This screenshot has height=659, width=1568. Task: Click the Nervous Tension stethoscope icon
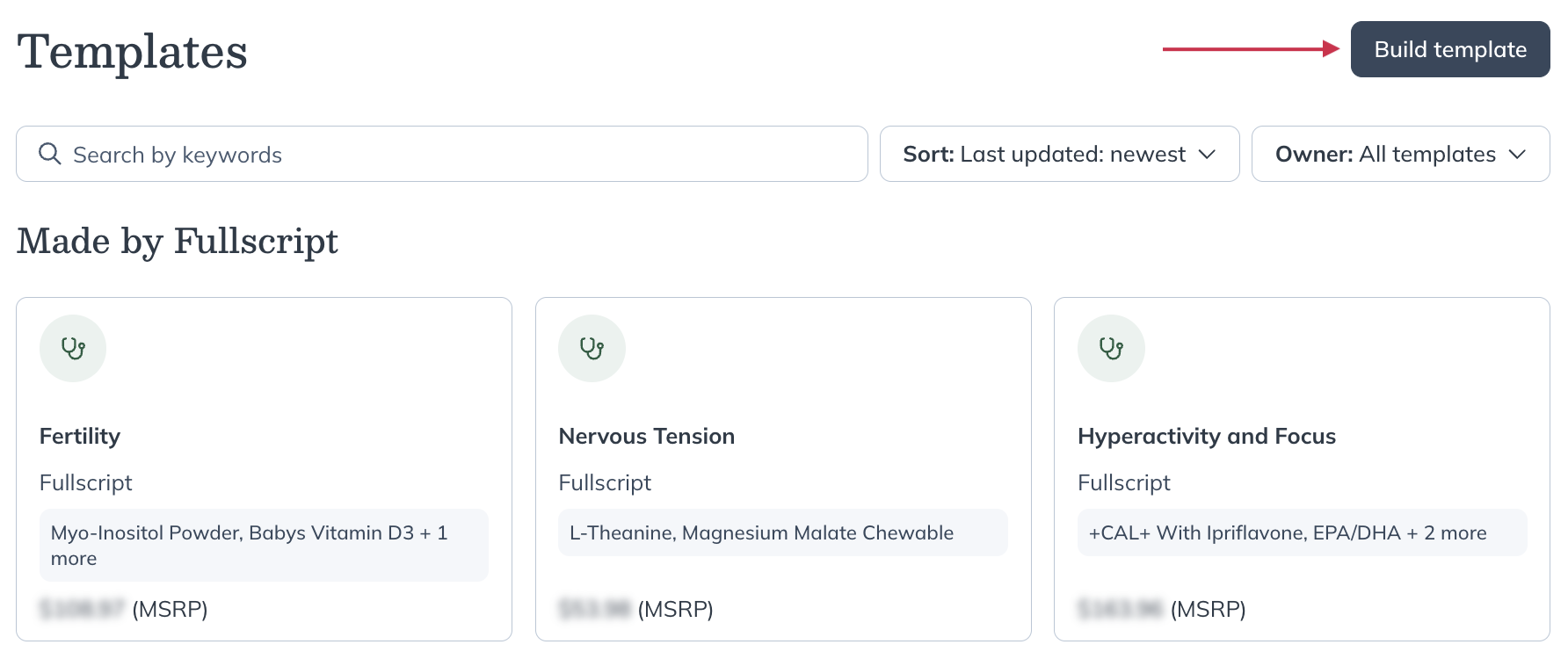(x=592, y=349)
